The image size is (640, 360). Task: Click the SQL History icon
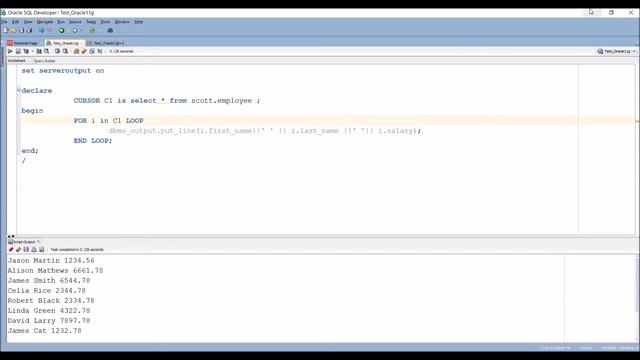tap(92, 51)
